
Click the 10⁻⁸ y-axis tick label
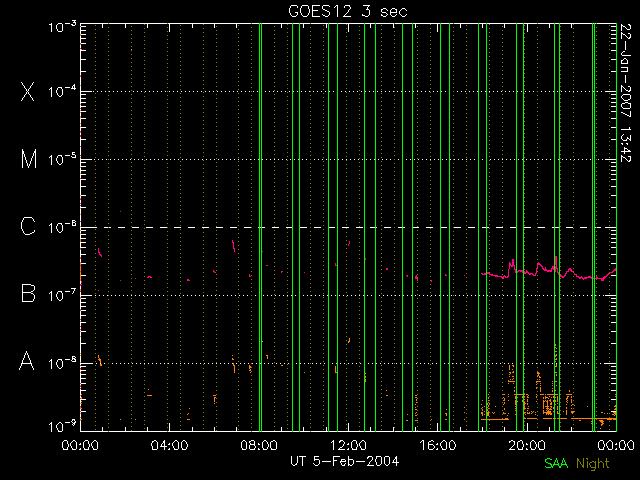click(x=62, y=362)
